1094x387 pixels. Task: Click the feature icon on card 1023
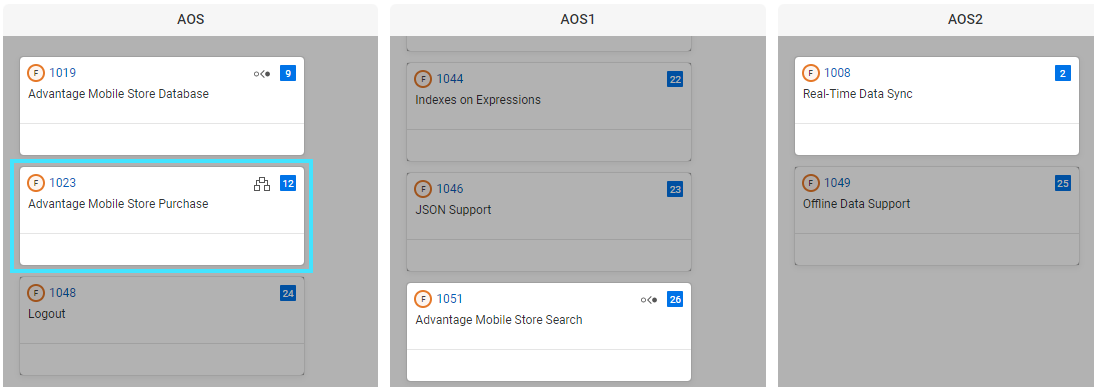click(36, 183)
